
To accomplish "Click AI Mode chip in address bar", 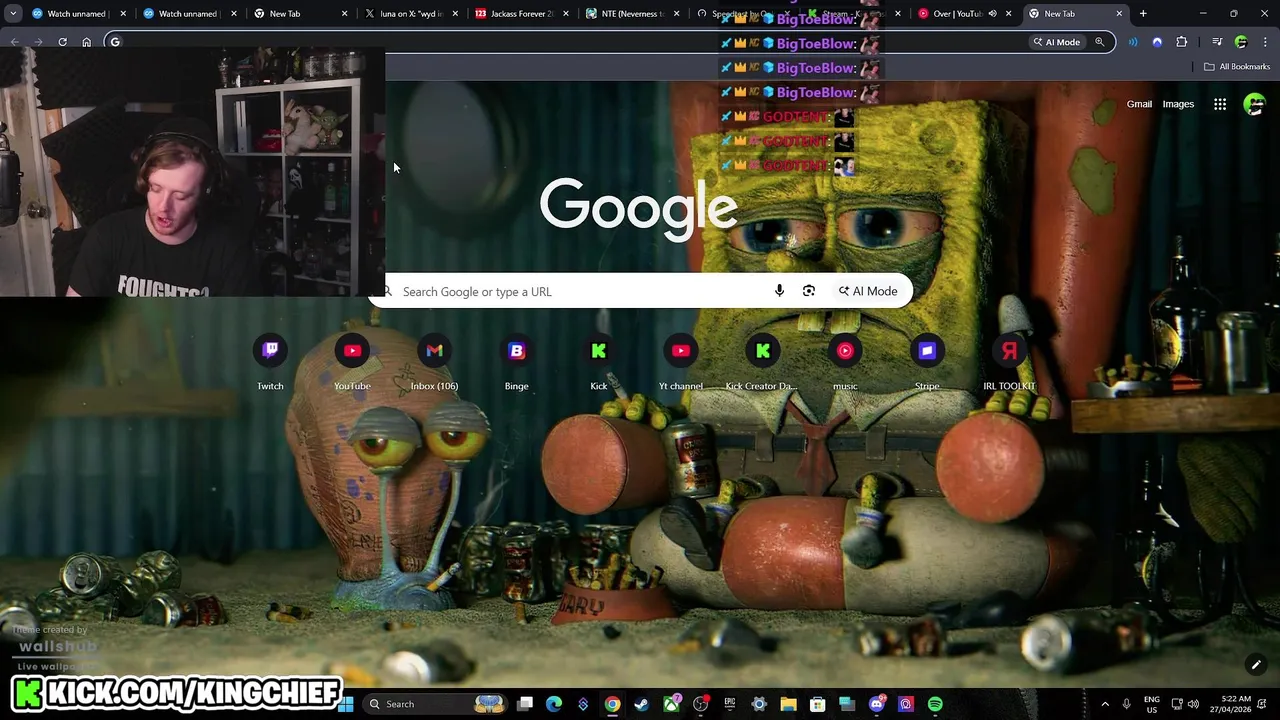I will click(1056, 42).
